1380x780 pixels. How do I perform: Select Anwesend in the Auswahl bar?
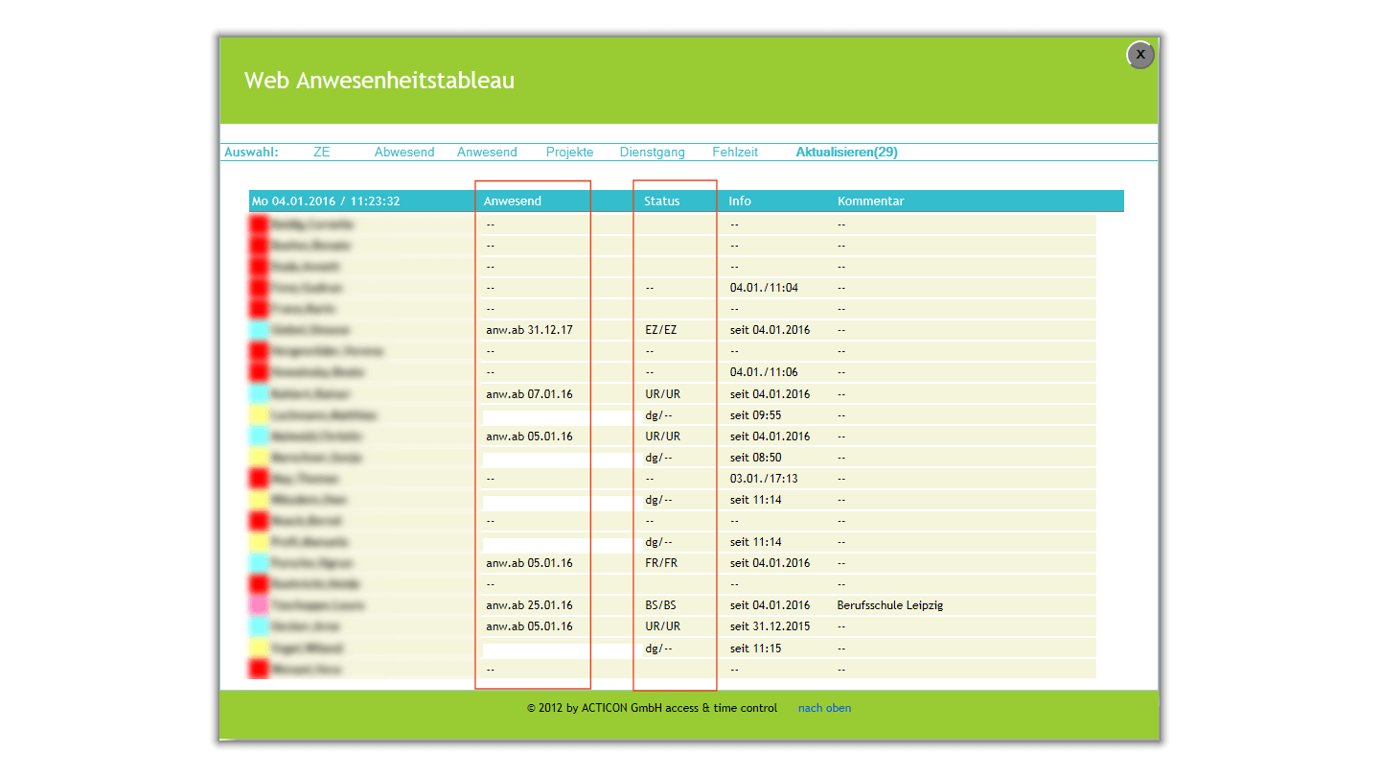pos(487,152)
